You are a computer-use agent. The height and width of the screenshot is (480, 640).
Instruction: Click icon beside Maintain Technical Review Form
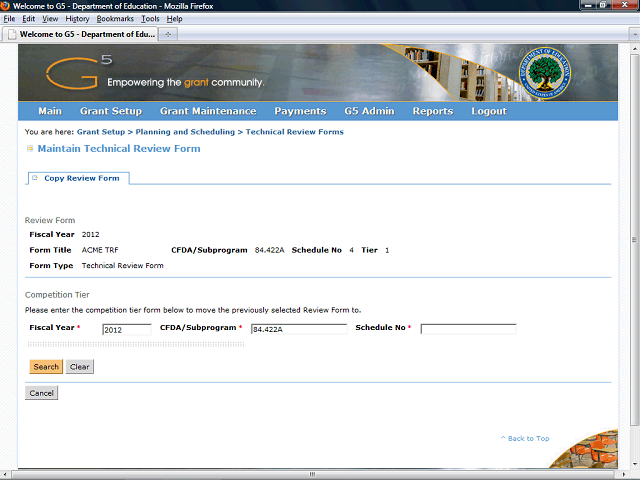(30, 149)
